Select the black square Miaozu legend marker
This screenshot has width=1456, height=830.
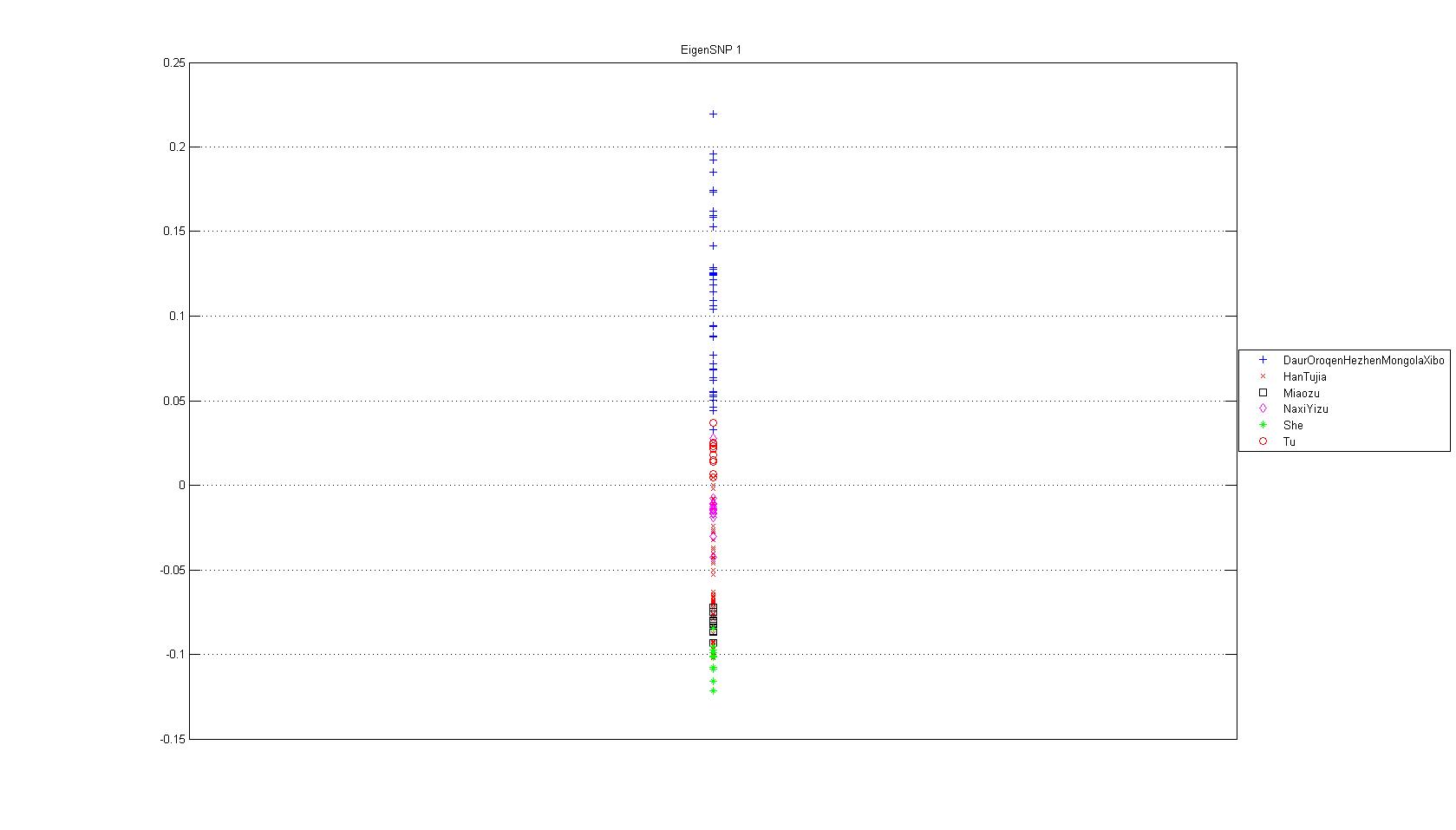tap(1263, 393)
